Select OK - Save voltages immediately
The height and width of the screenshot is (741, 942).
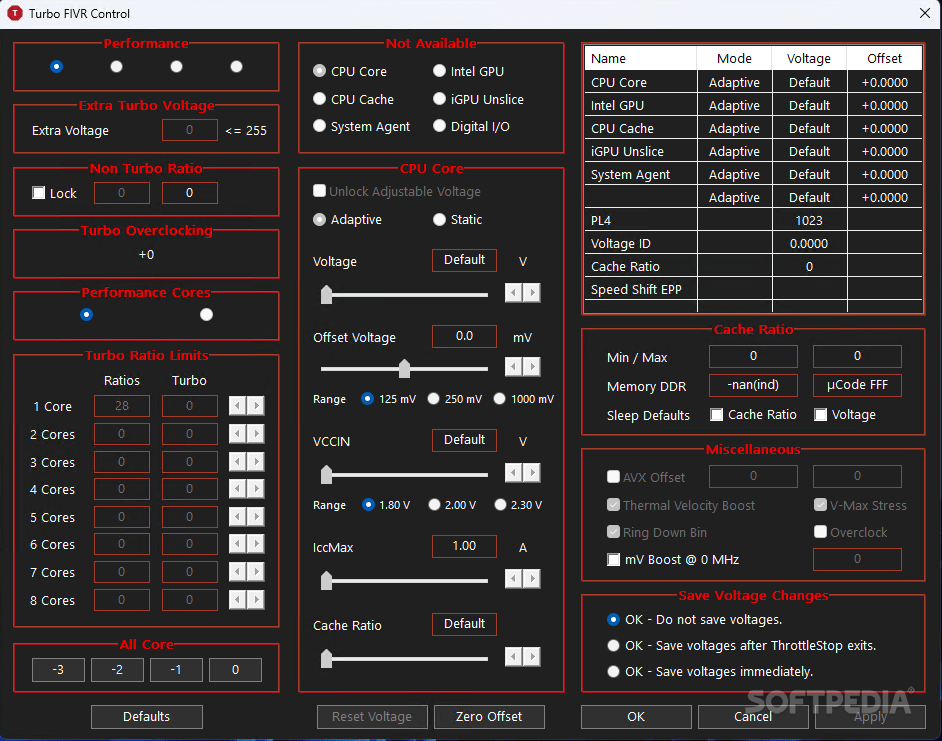(613, 671)
